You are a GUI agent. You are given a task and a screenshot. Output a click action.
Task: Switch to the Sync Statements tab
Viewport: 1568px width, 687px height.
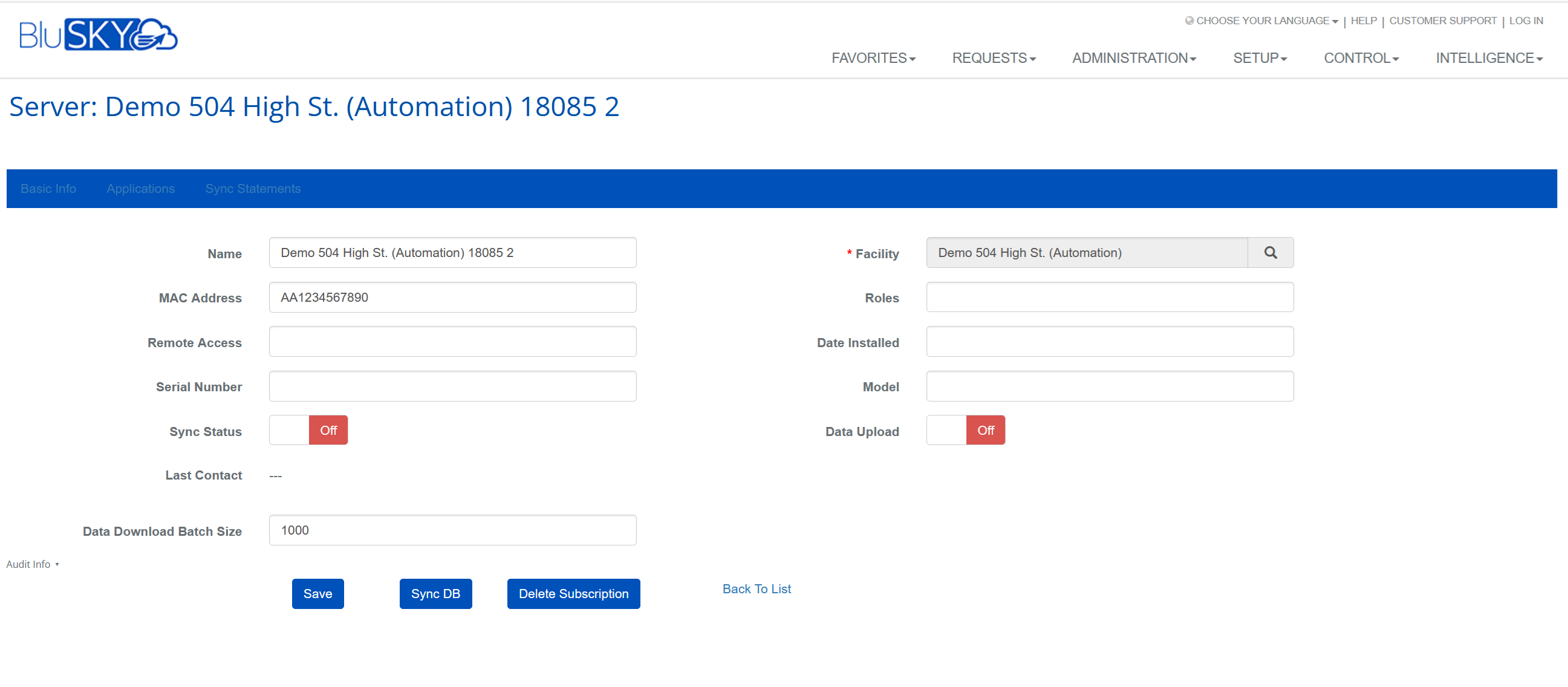[253, 189]
